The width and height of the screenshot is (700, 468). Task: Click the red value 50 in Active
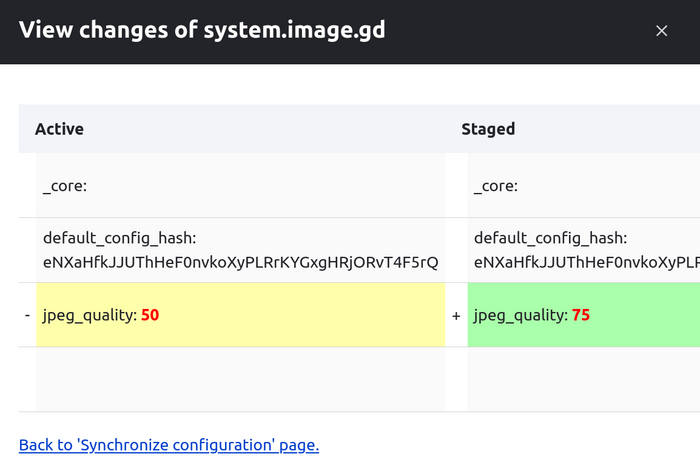point(150,315)
